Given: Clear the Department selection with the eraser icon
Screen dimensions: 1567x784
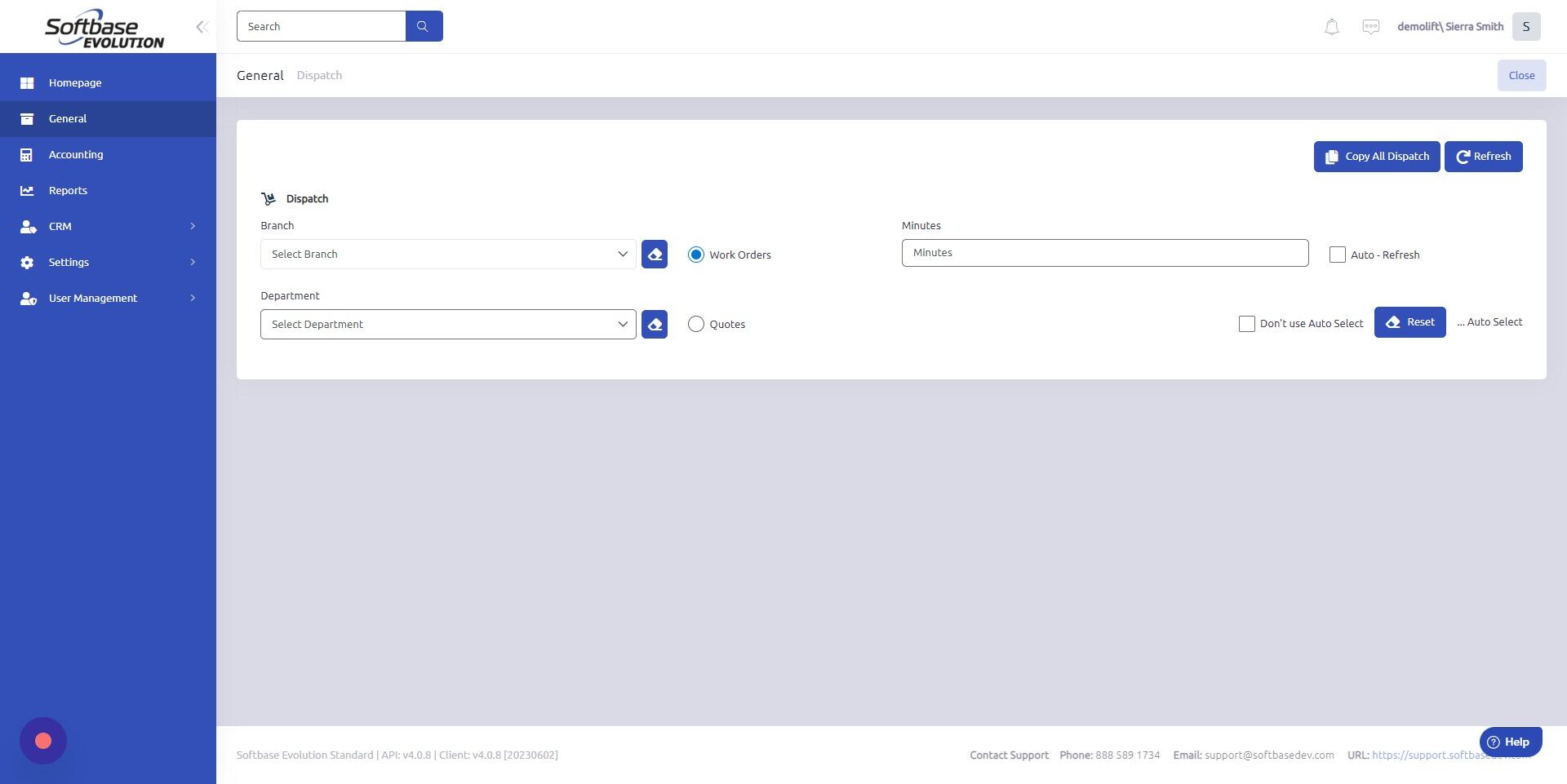Looking at the screenshot, I should point(654,324).
